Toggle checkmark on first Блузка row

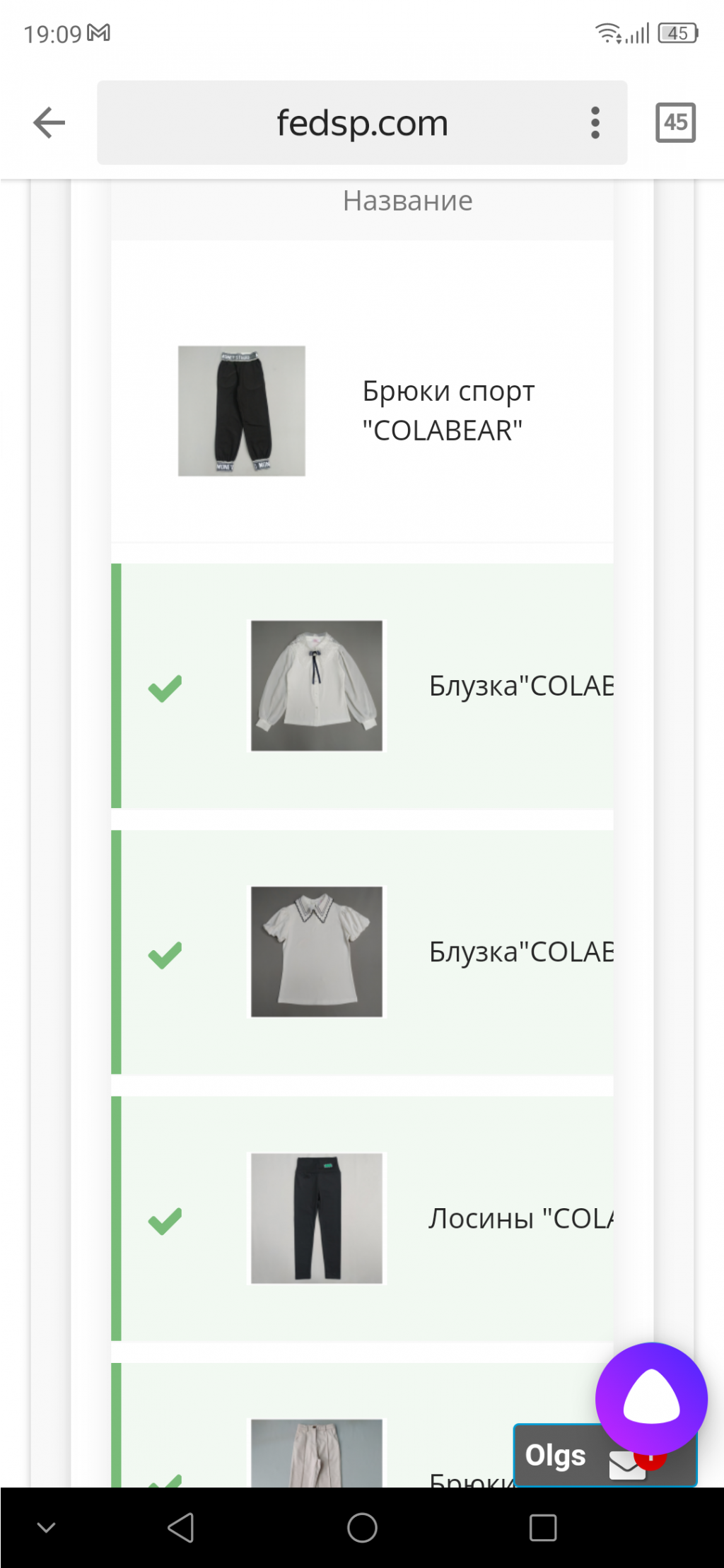pyautogui.click(x=165, y=688)
